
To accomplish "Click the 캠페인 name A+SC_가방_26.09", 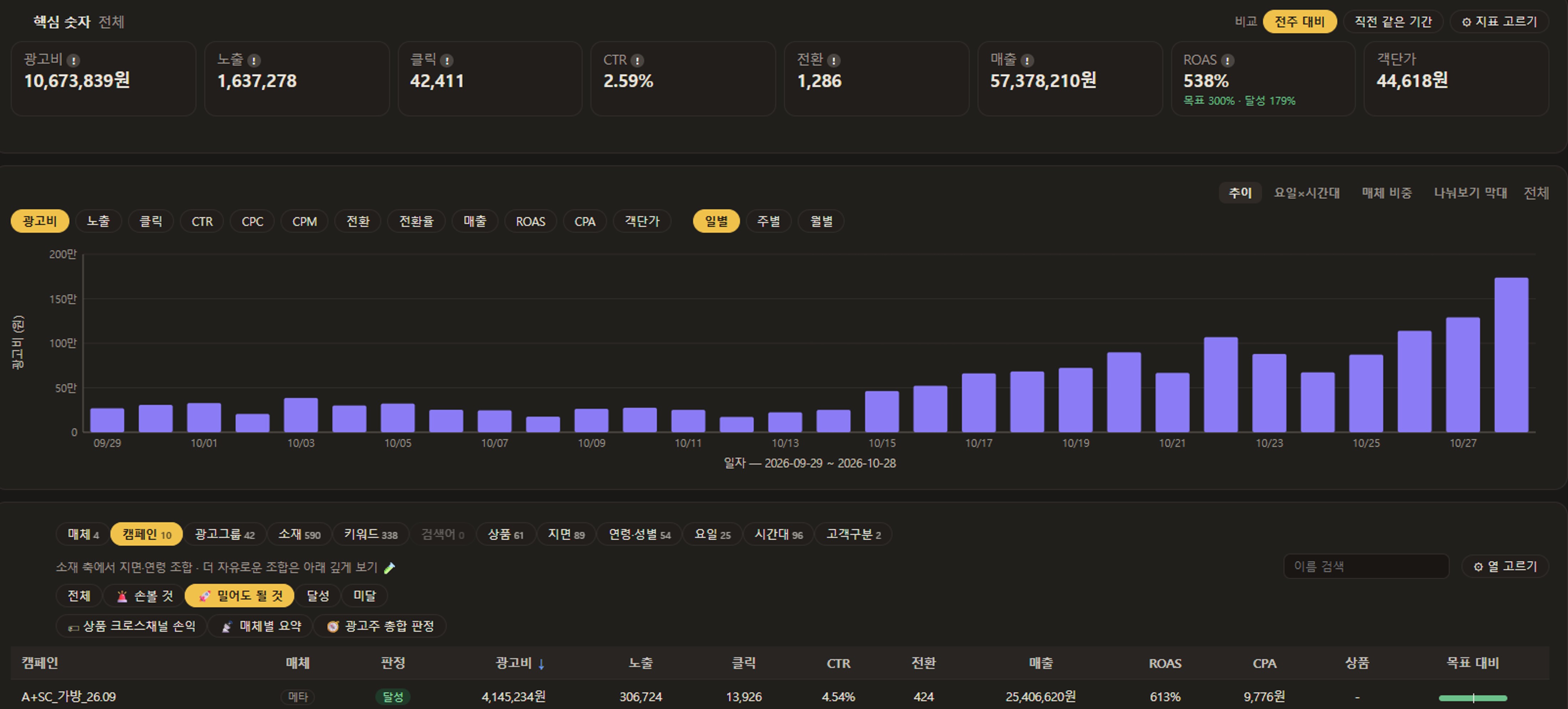I will point(69,697).
